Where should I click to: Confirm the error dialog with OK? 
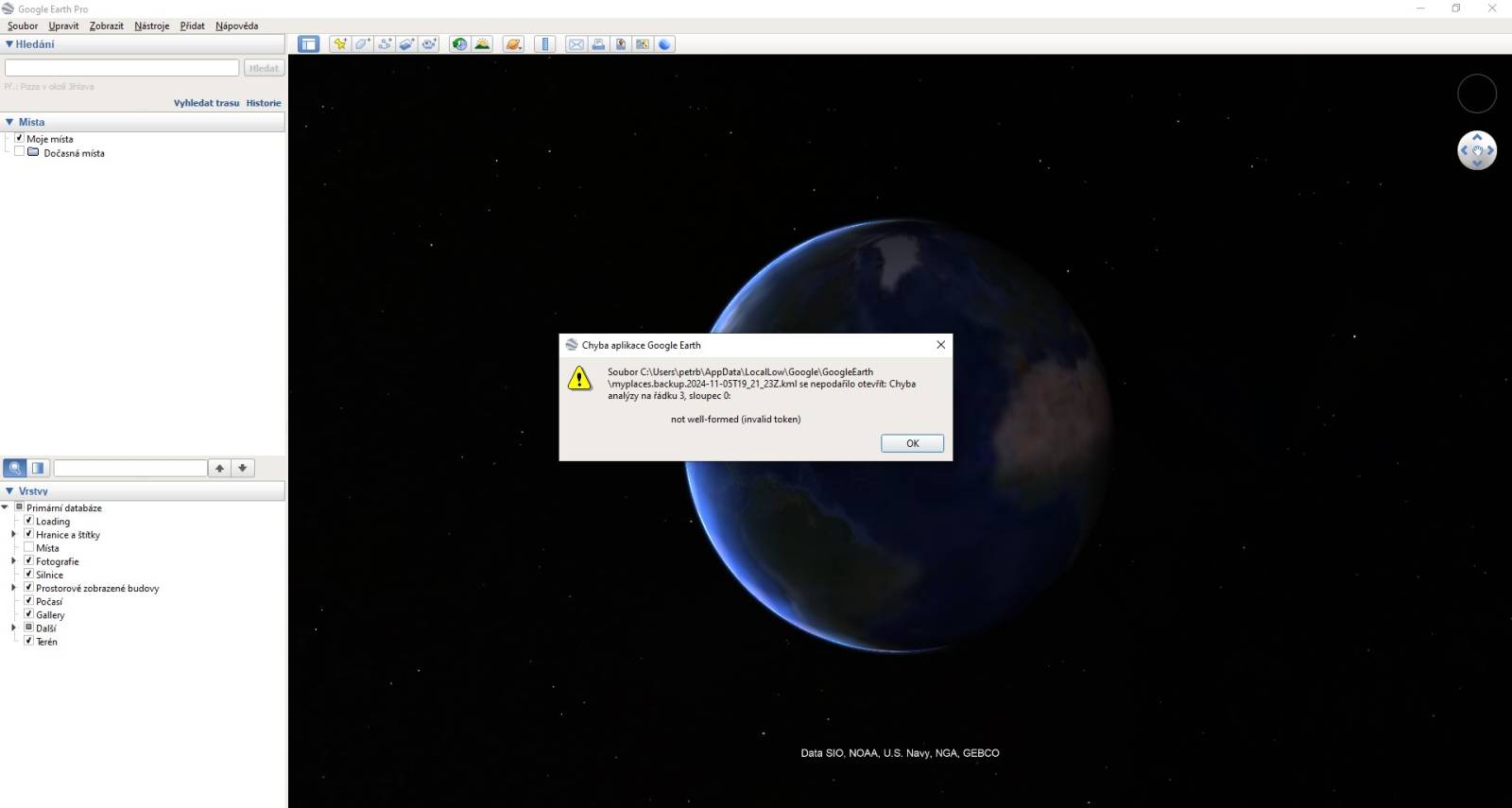tap(912, 443)
